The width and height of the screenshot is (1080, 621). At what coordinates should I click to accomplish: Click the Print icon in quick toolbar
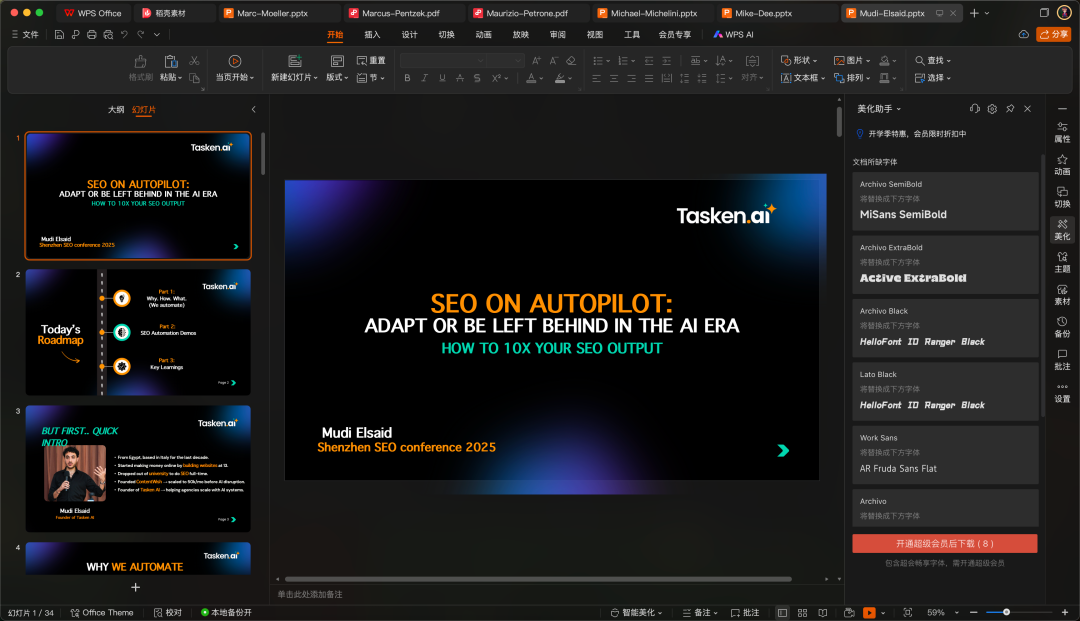point(92,34)
